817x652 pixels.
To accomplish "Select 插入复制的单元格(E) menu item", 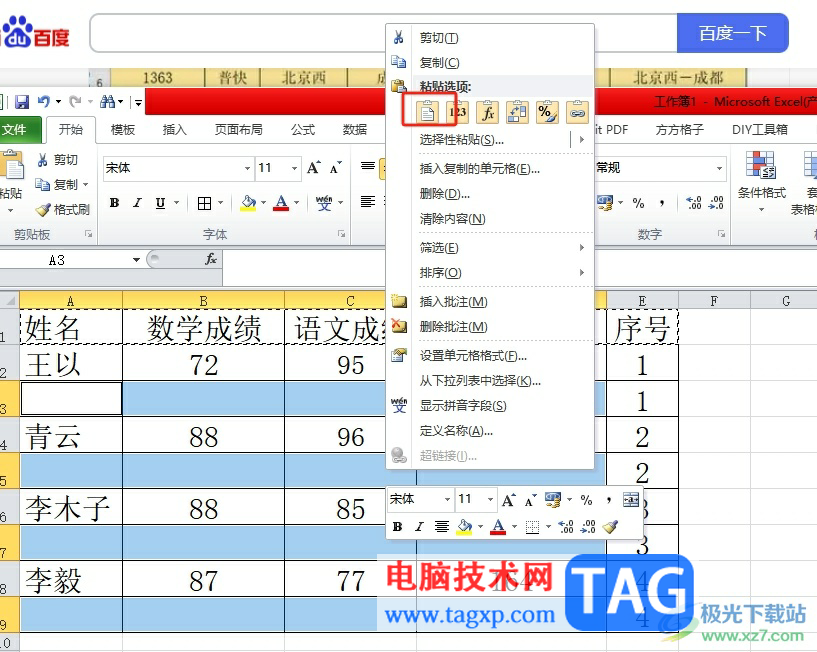I will tap(479, 169).
